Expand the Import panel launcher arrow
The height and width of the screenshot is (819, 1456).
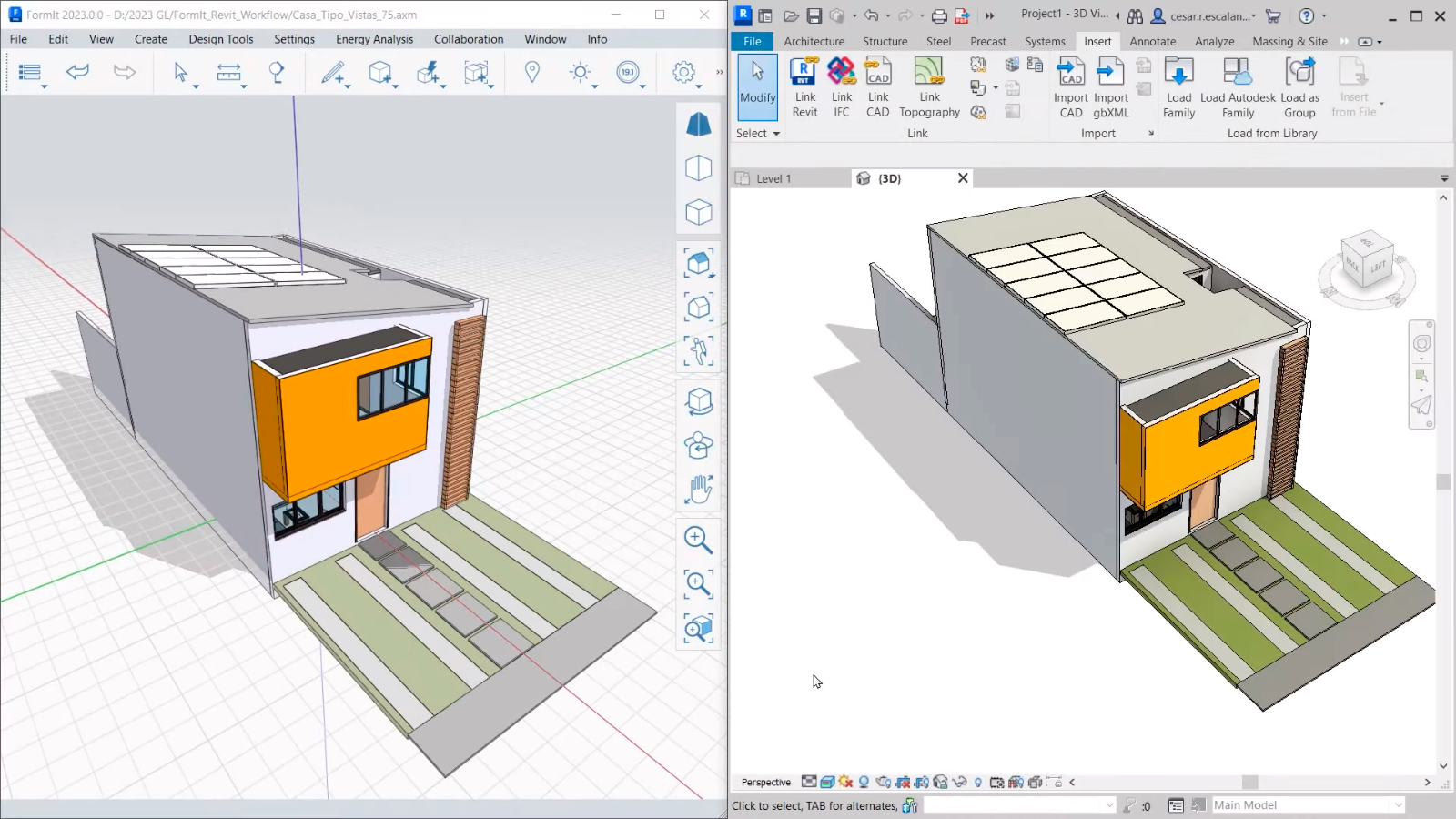[1150, 133]
